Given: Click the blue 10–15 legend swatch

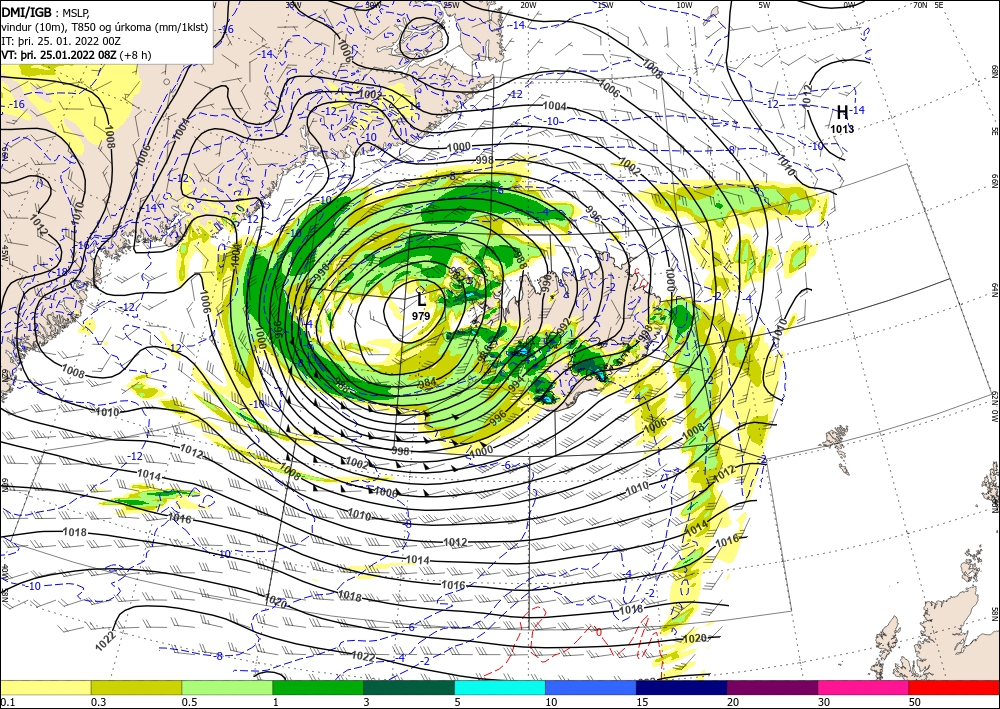Looking at the screenshot, I should pos(591,687).
